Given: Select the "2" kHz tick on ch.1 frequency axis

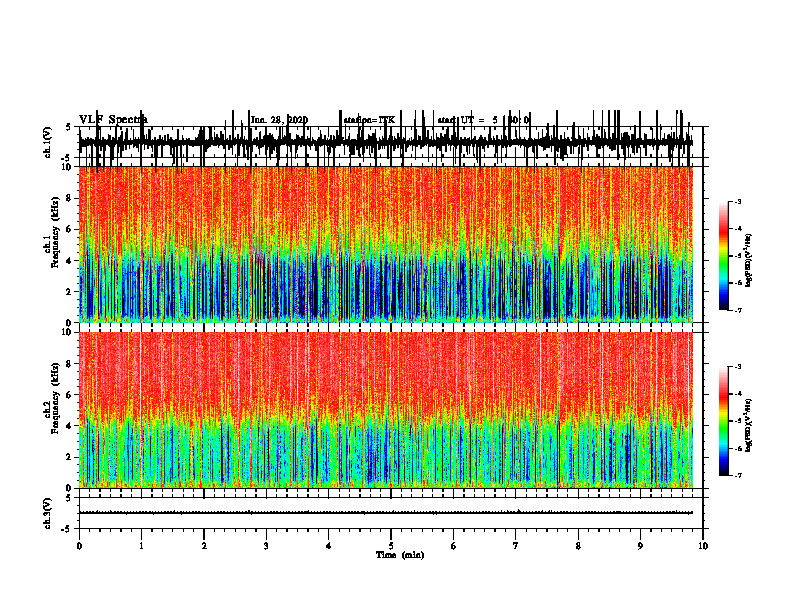Looking at the screenshot, I should [69, 292].
